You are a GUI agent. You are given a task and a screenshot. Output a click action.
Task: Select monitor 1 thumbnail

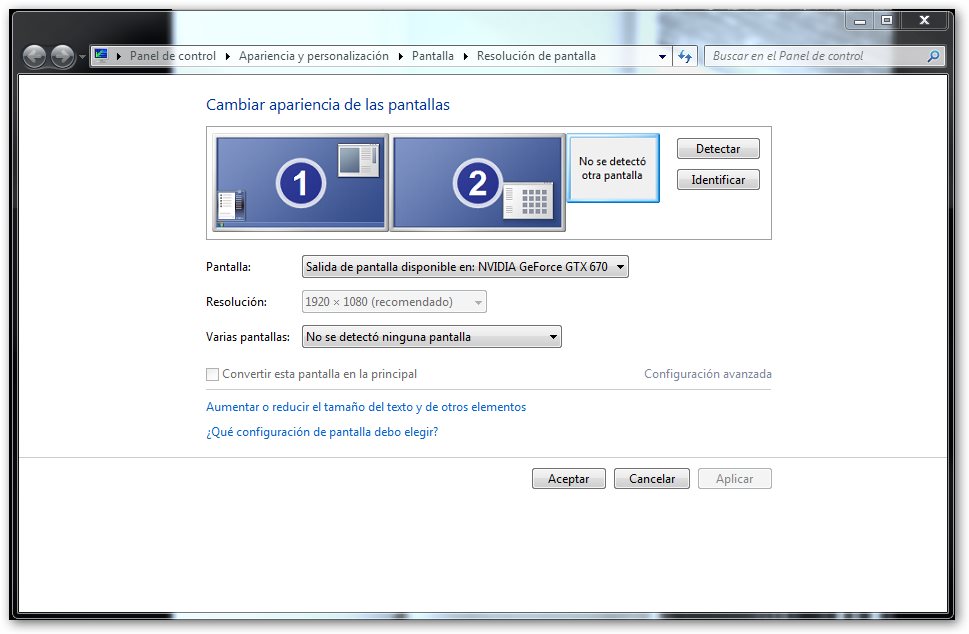coord(300,182)
